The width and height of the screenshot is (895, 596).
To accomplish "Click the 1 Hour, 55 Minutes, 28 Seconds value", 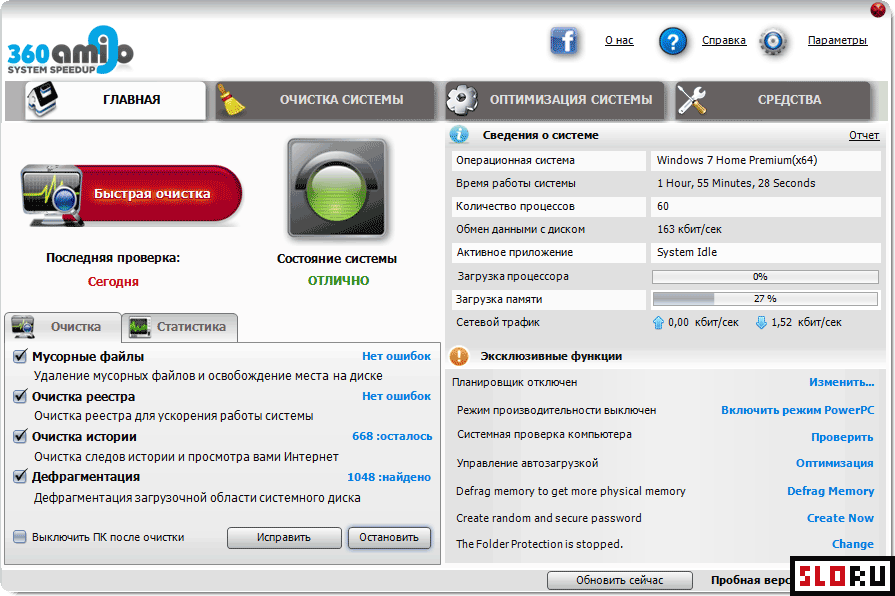I will (x=736, y=183).
